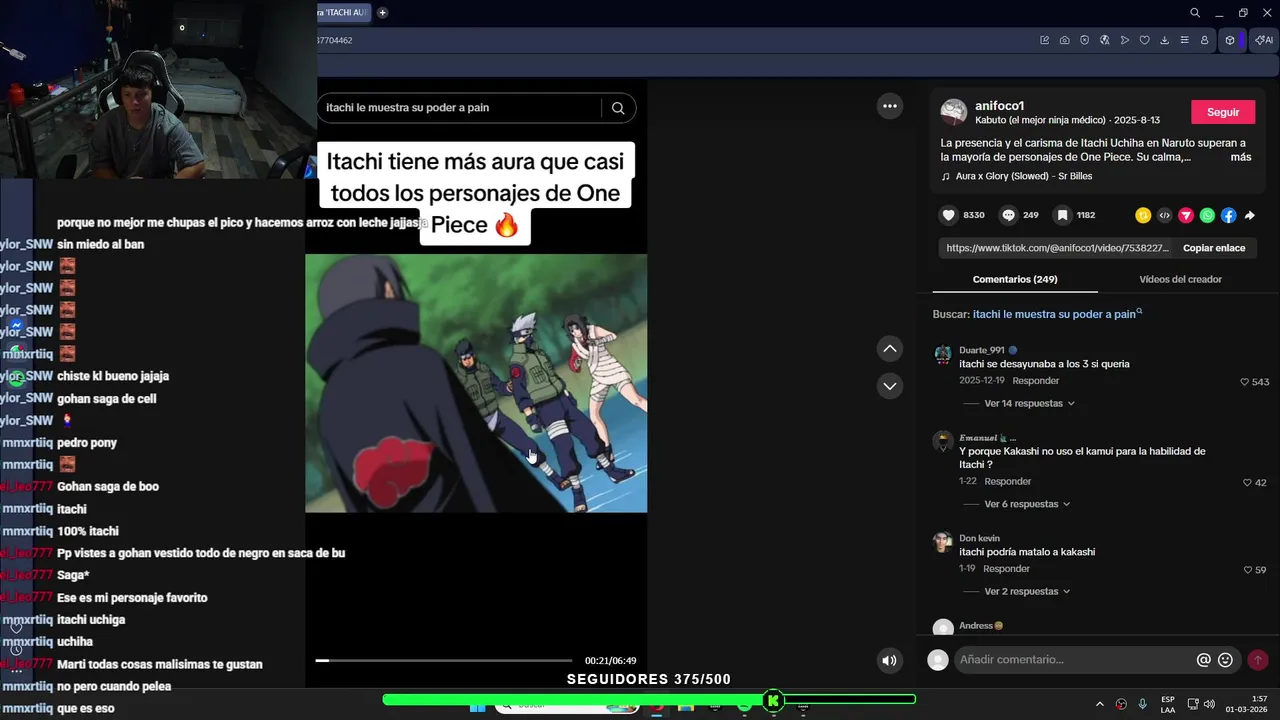Image resolution: width=1280 pixels, height=720 pixels.
Task: Open the ad-blocker shield icon
Action: click(1085, 40)
